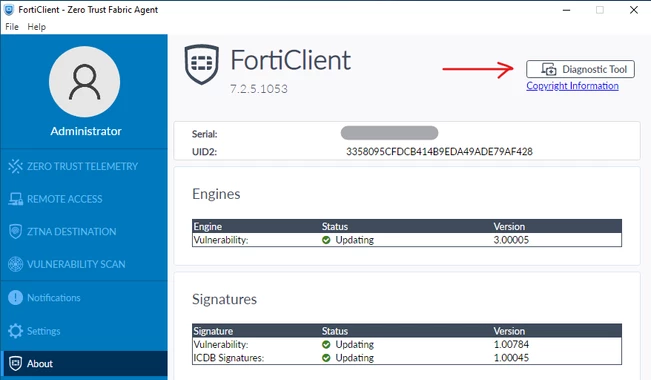The height and width of the screenshot is (380, 651).
Task: Click engine version 3.00005
Action: click(511, 240)
